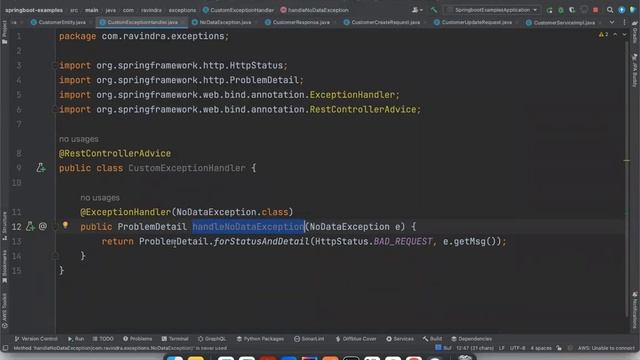Click the exceptions breadcrumb folder
The image size is (640, 360).
click(x=182, y=10)
